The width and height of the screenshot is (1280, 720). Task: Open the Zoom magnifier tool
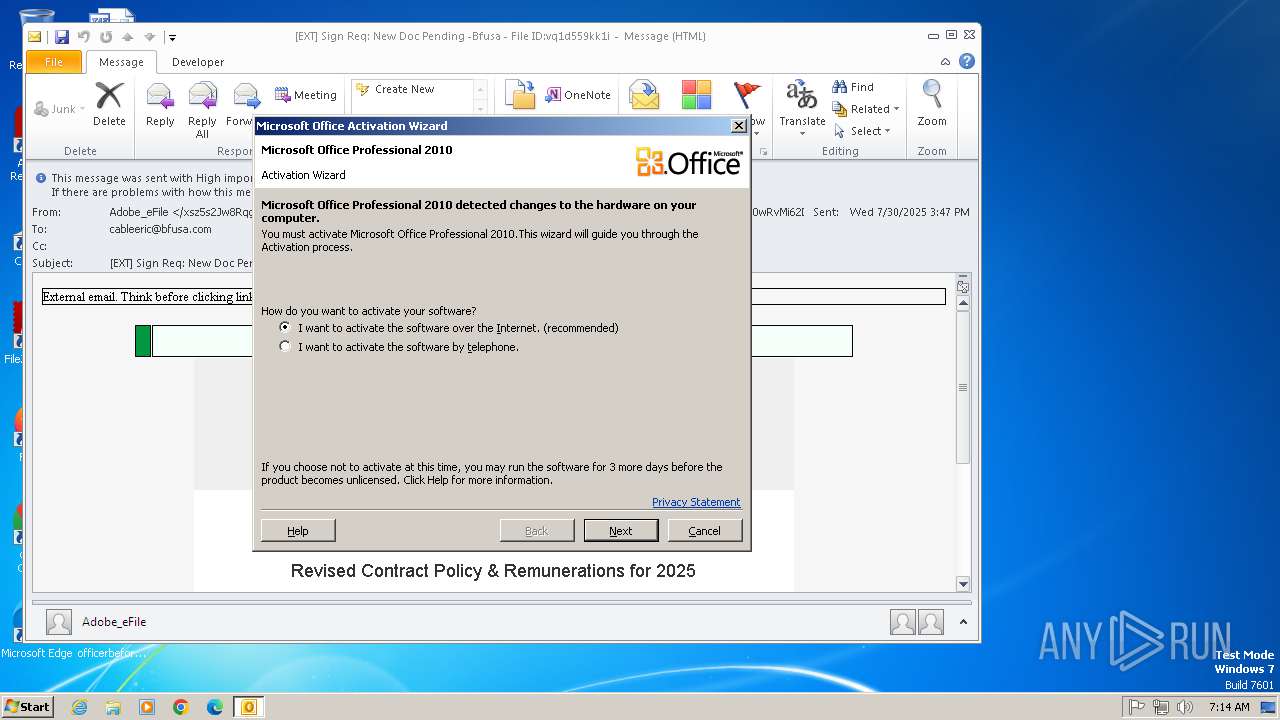coord(932,104)
